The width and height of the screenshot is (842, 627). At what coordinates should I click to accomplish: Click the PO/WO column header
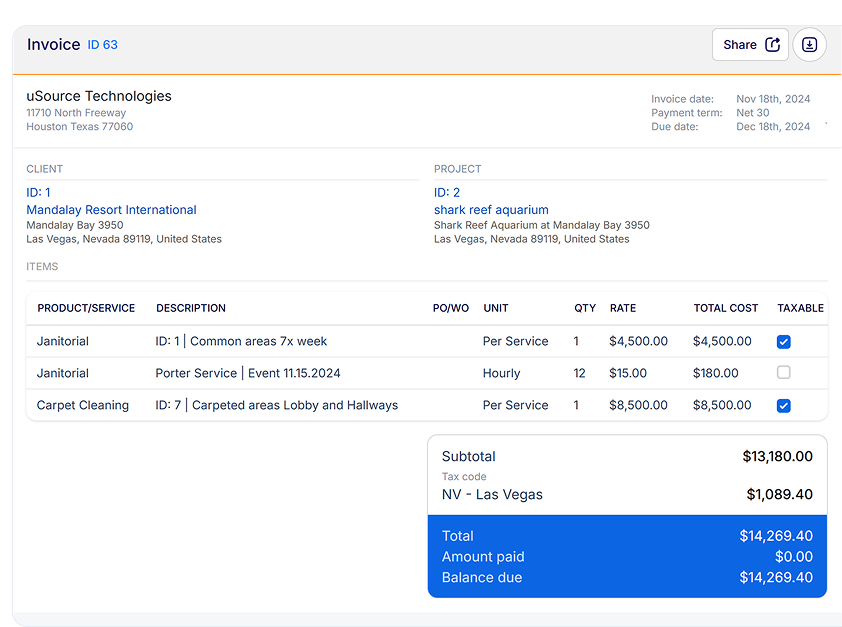(x=451, y=308)
